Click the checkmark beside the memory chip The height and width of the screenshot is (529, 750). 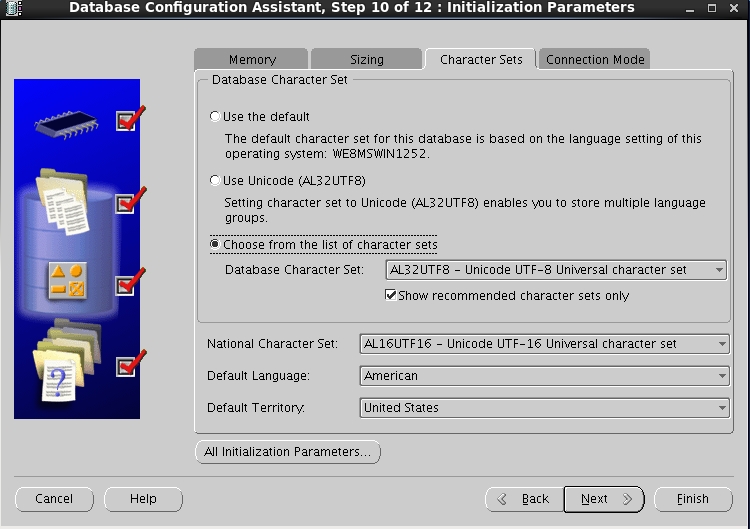127,121
